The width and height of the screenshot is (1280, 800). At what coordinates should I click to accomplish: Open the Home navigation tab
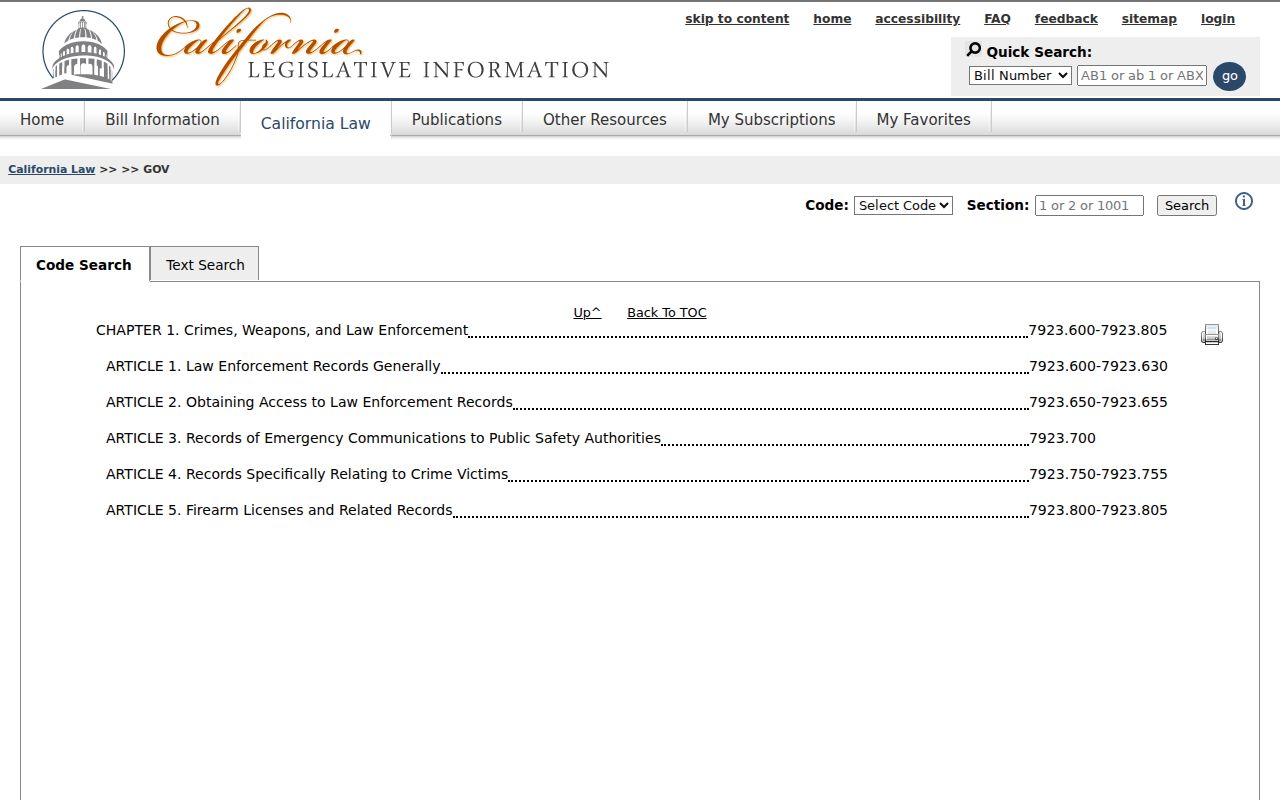42,119
